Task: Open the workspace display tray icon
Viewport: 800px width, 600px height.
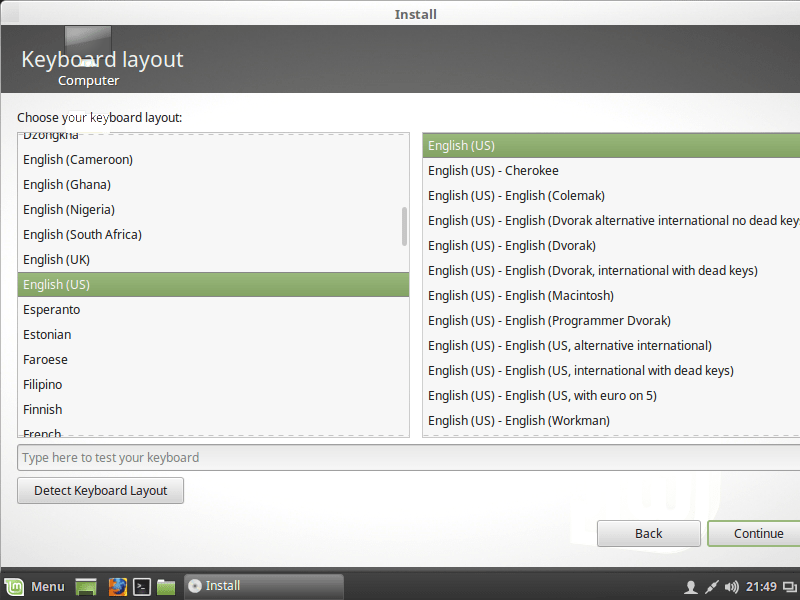Action: [x=790, y=587]
